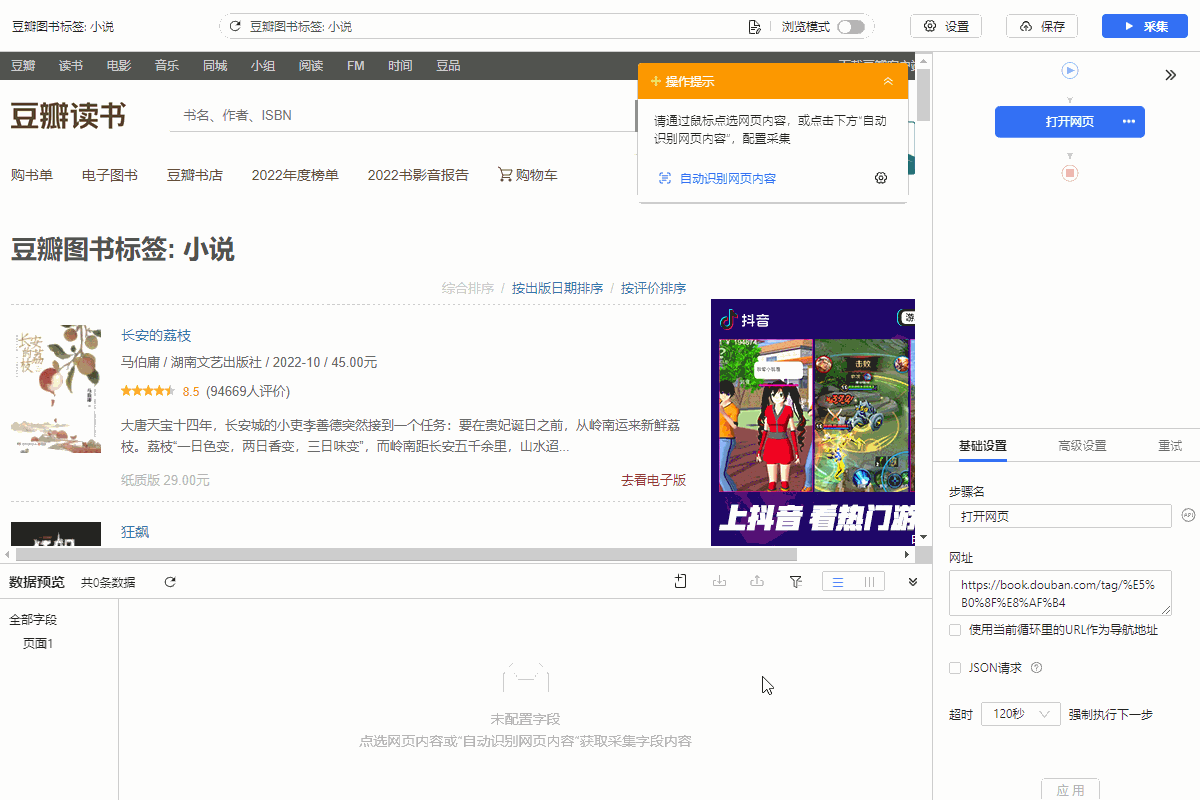Open 电影 in the top navigation
Viewport: 1200px width, 800px height.
point(119,66)
